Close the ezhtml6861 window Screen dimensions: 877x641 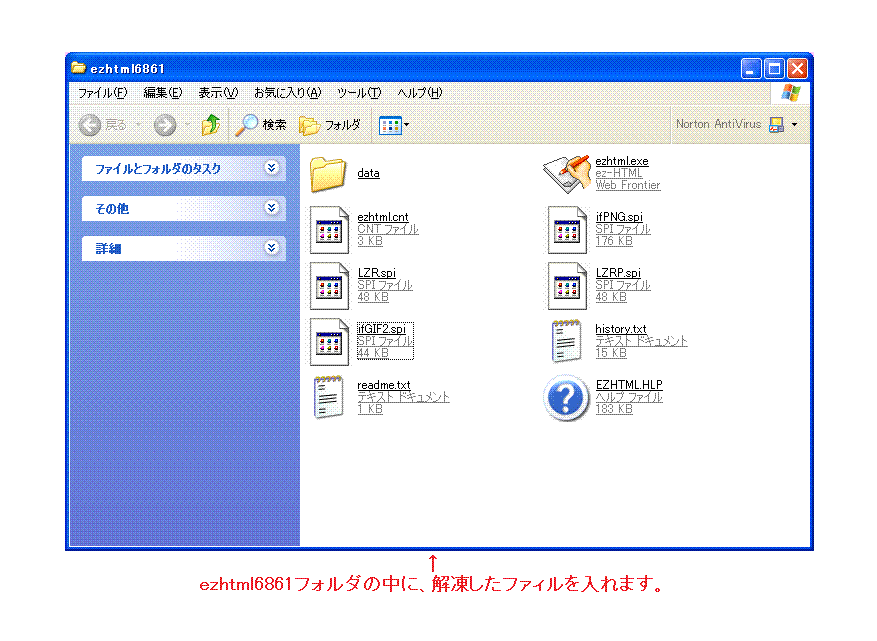tap(797, 69)
